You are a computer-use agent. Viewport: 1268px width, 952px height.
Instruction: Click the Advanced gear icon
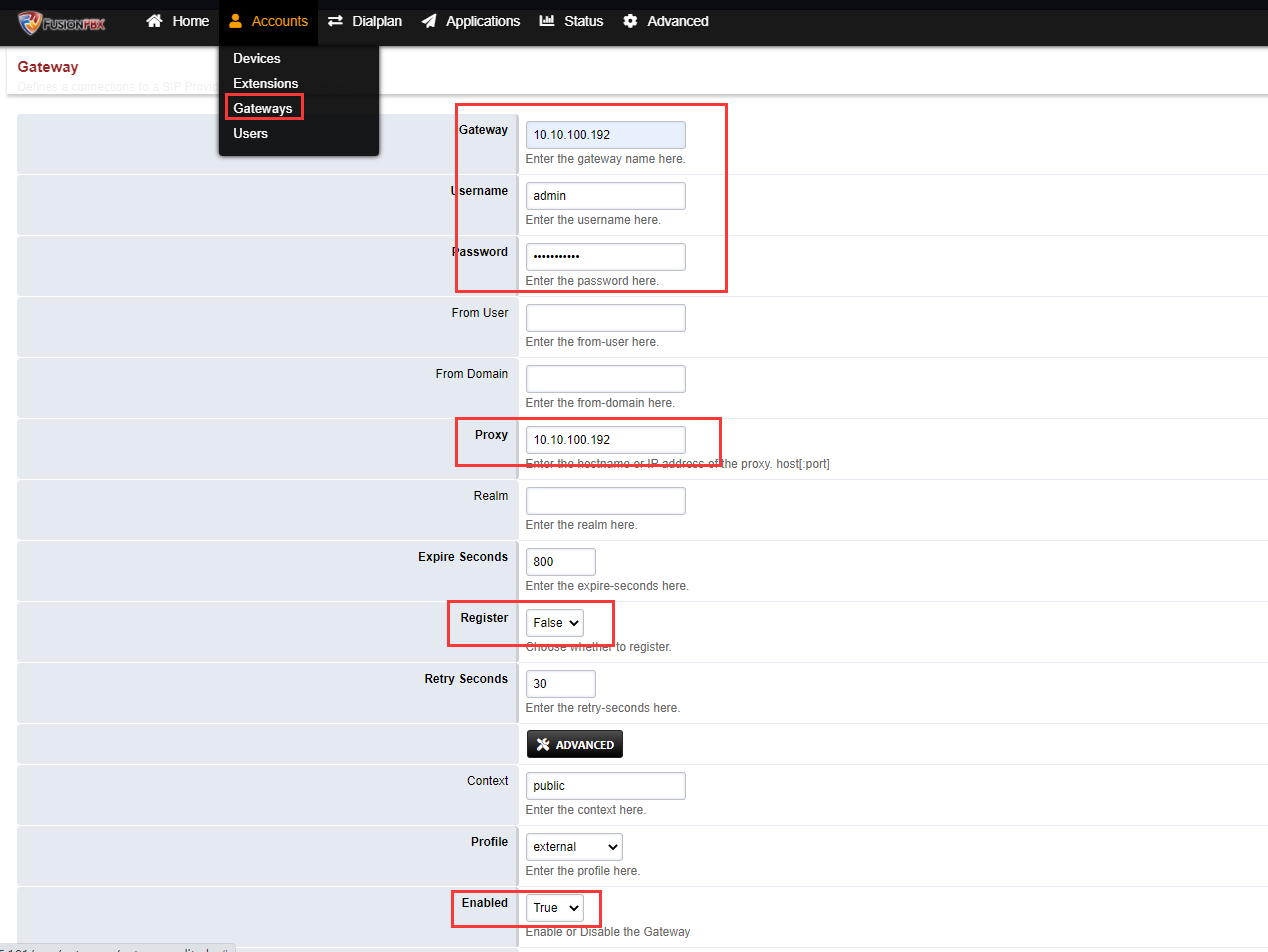click(x=630, y=21)
